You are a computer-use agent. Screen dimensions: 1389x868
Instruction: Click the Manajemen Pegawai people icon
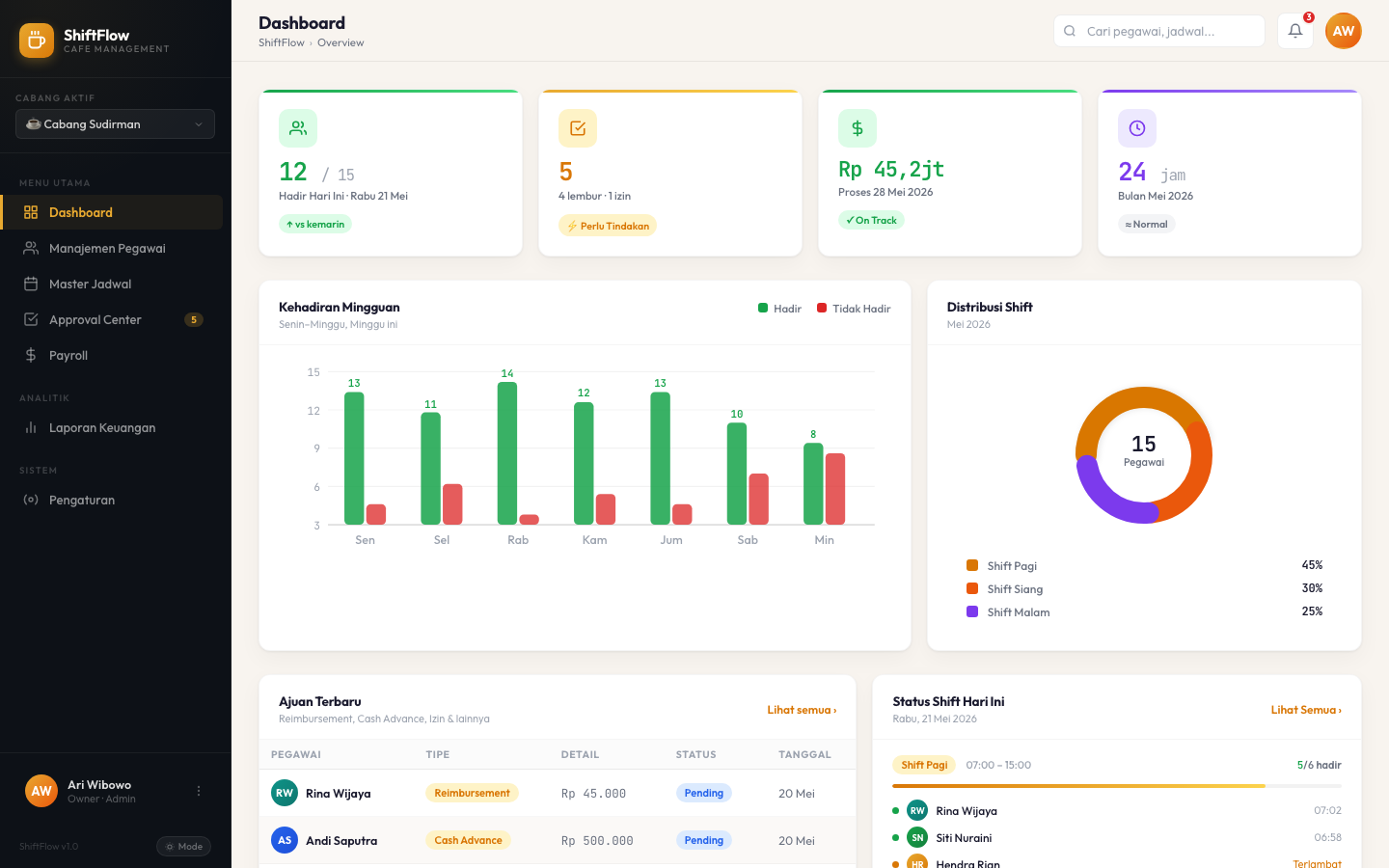point(31,248)
